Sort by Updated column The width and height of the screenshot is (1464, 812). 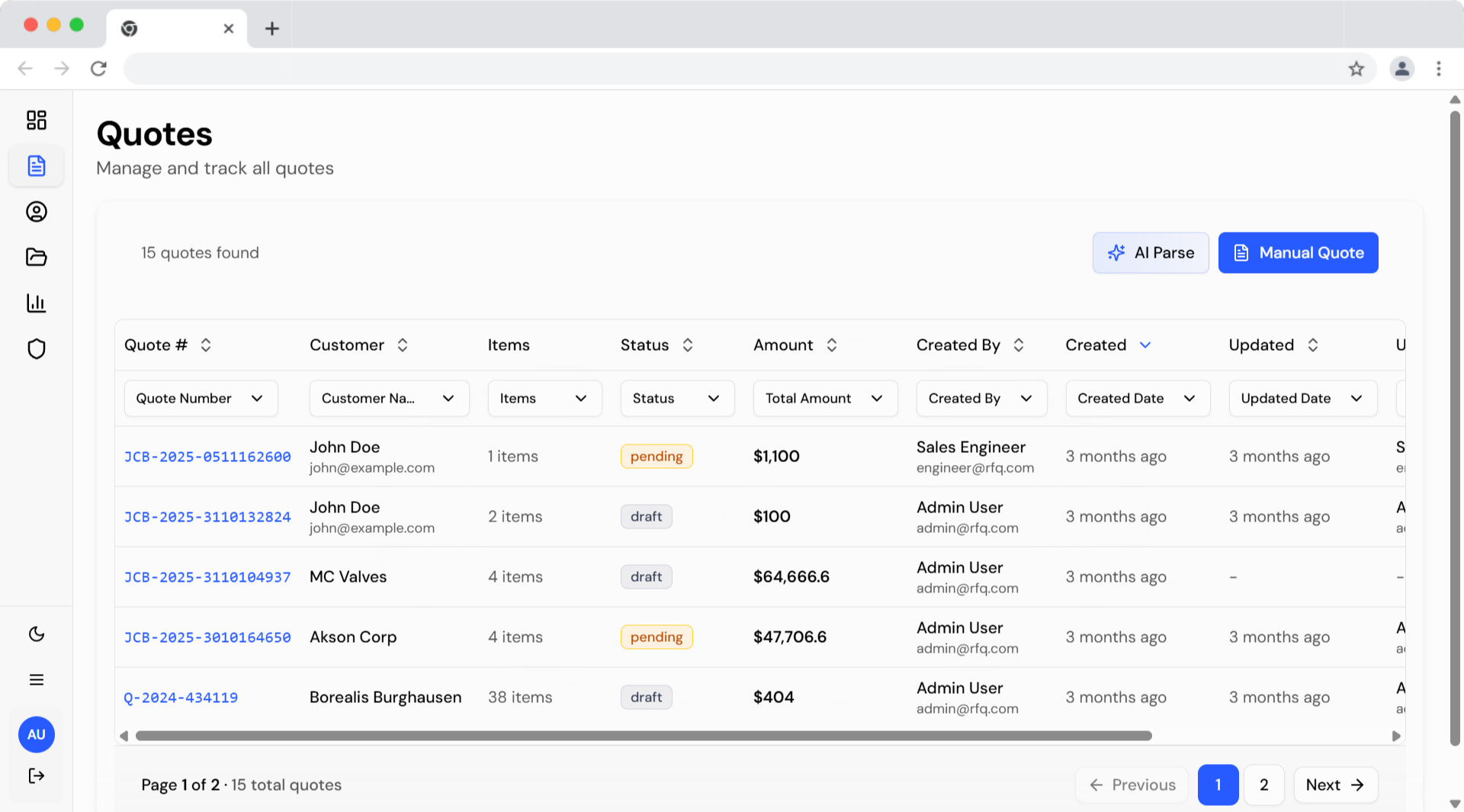(1313, 345)
